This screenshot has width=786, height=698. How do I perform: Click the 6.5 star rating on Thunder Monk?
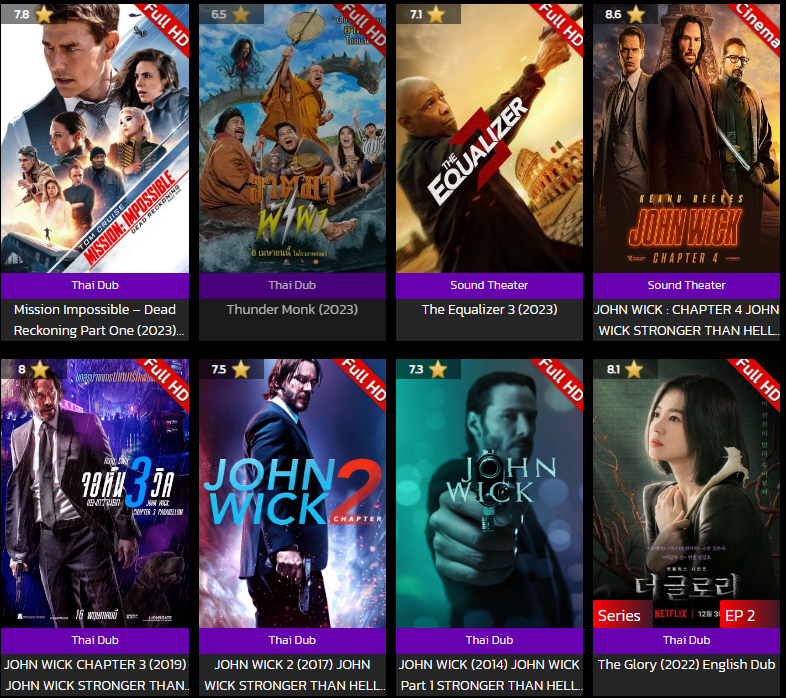[x=230, y=14]
